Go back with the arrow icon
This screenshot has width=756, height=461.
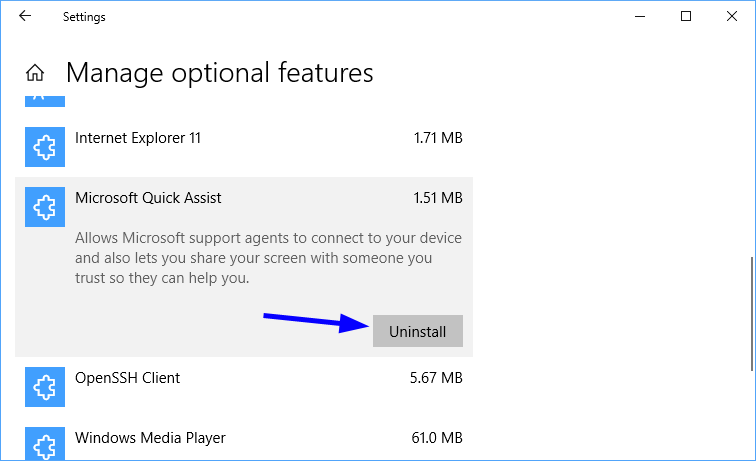pyautogui.click(x=25, y=16)
